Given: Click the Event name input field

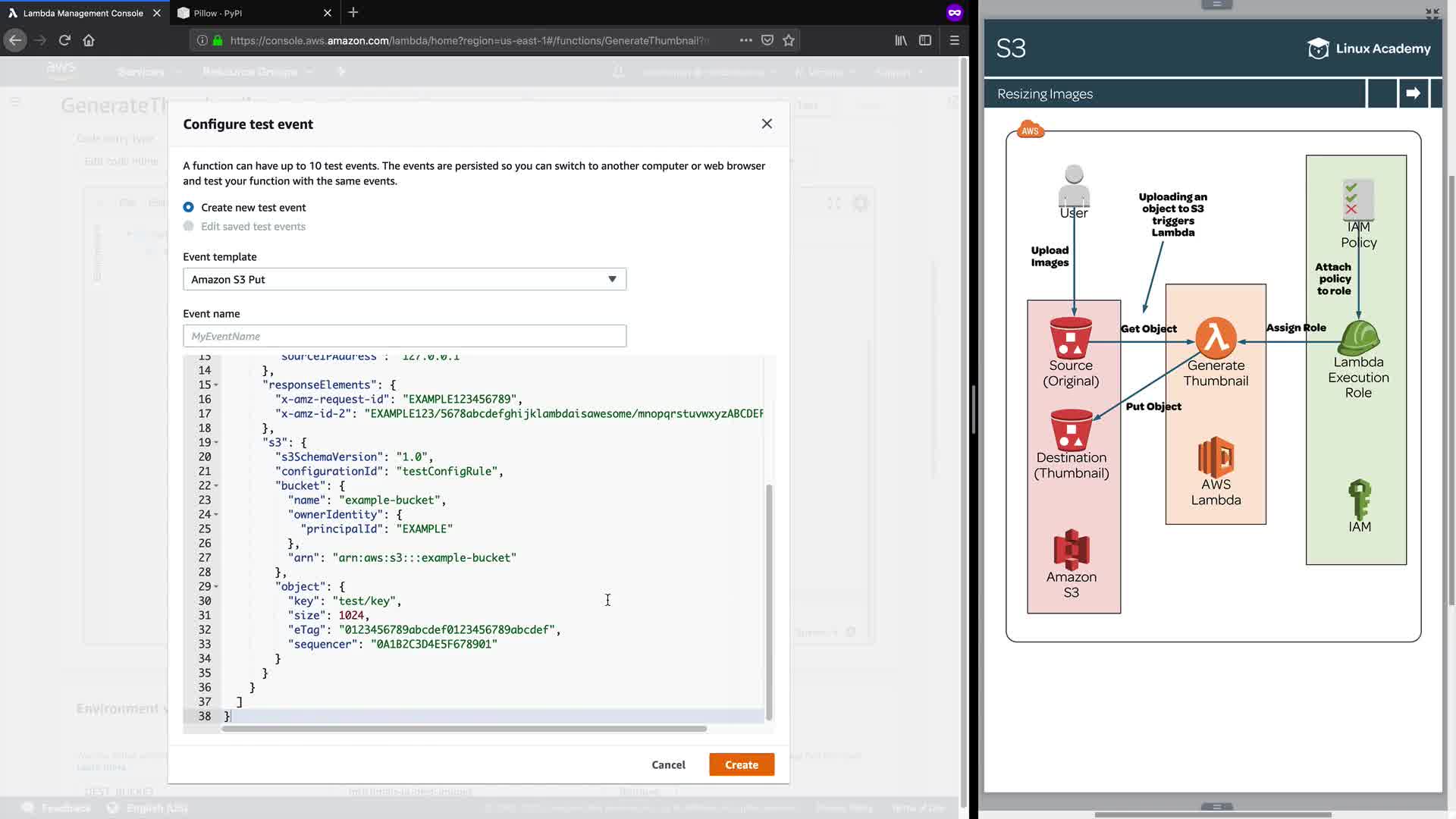Looking at the screenshot, I should point(404,336).
